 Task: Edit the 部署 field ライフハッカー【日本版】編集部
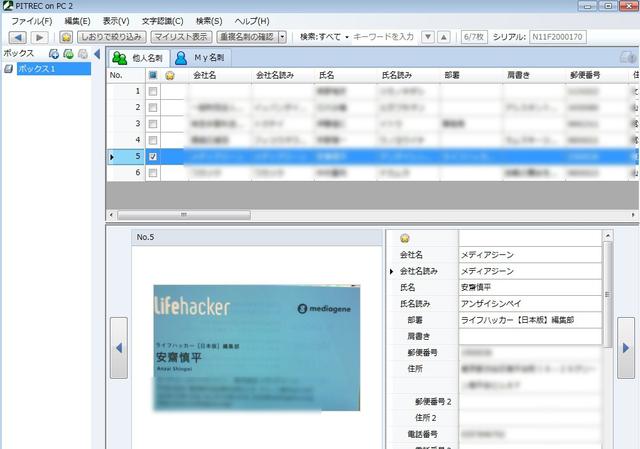click(530, 320)
